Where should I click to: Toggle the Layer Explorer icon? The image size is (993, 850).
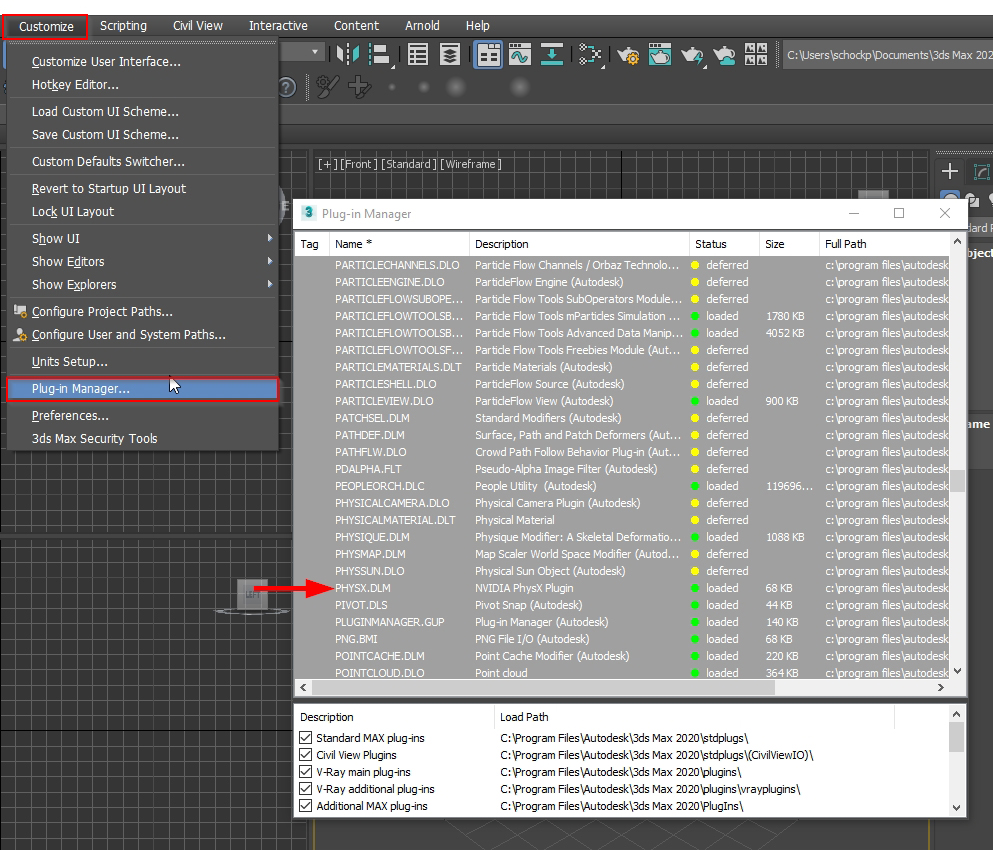450,55
